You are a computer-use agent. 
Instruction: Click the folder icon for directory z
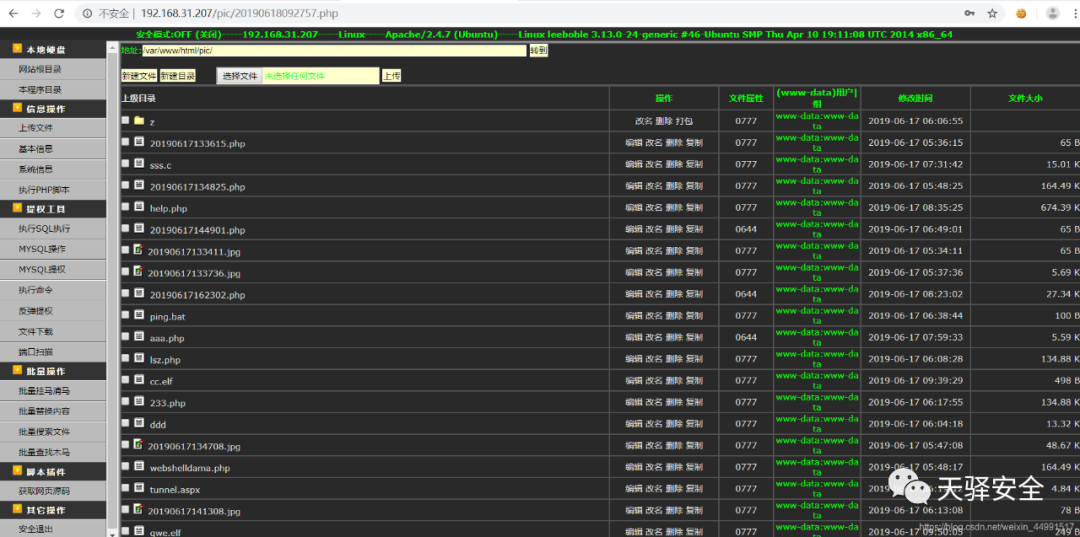139,120
